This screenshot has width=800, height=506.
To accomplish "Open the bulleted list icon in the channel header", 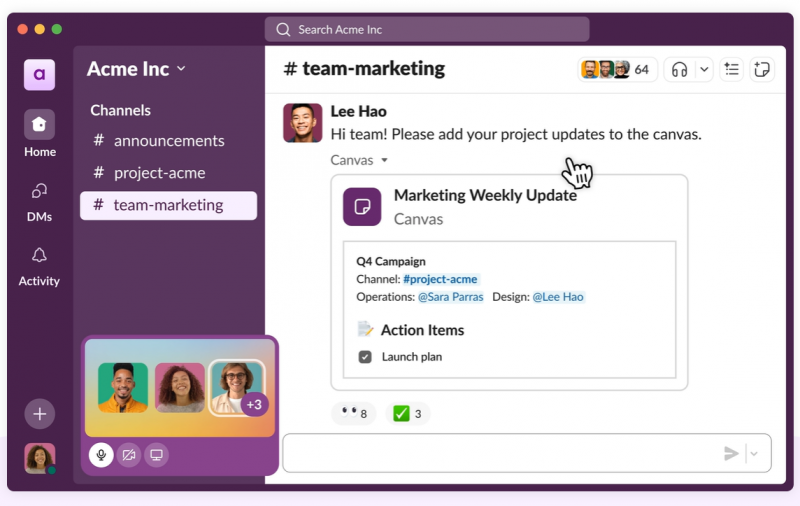I will [x=732, y=69].
